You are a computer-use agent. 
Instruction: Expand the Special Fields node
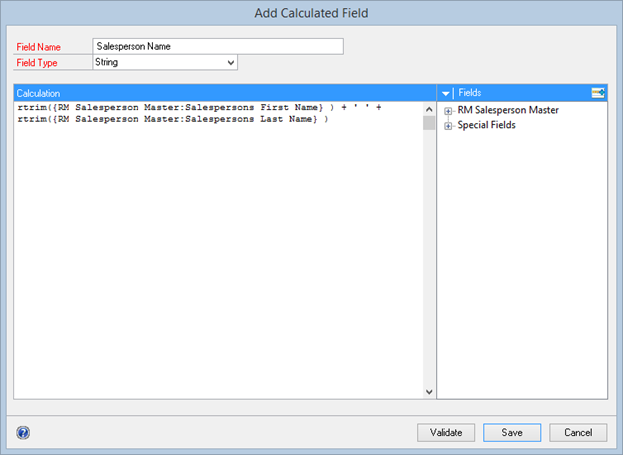448,126
